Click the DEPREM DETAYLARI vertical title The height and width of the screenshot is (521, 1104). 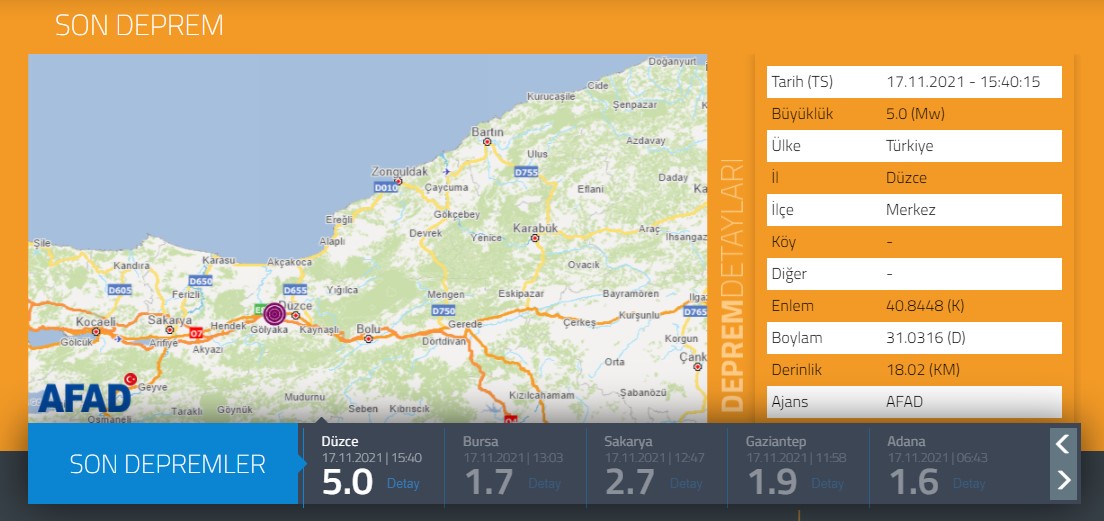coord(733,285)
